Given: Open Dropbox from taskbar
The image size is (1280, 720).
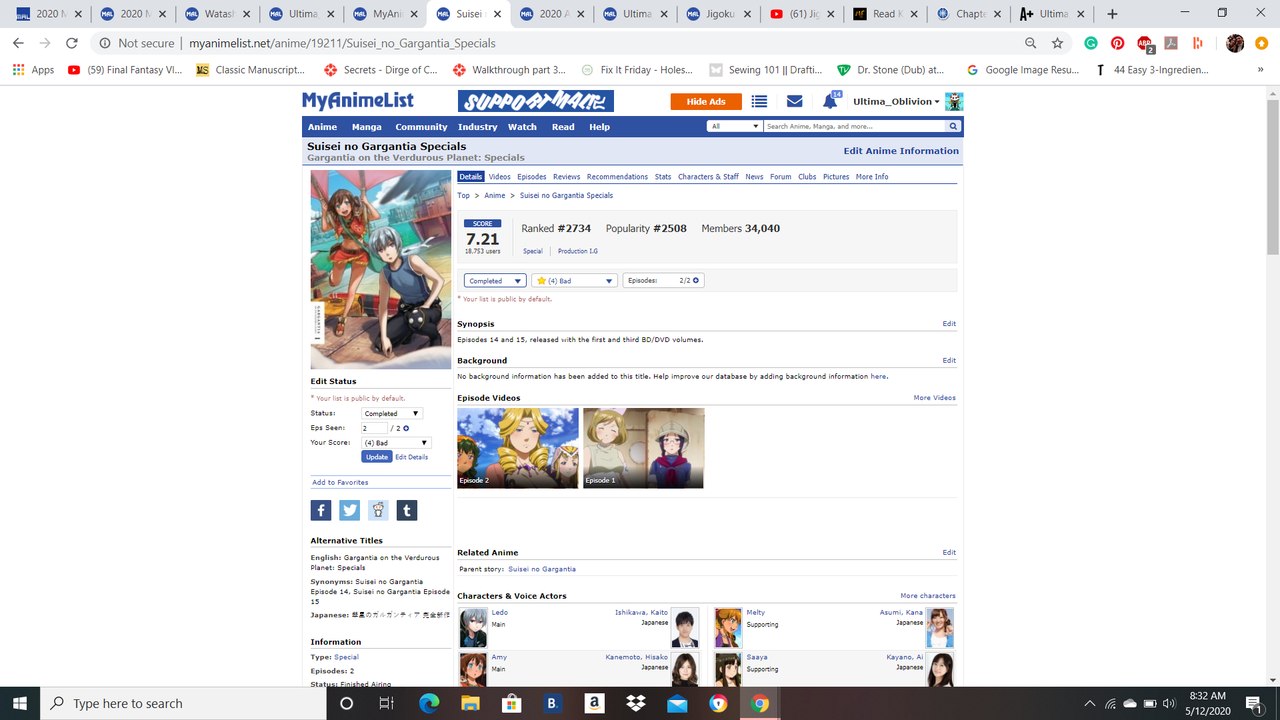Looking at the screenshot, I should (636, 703).
